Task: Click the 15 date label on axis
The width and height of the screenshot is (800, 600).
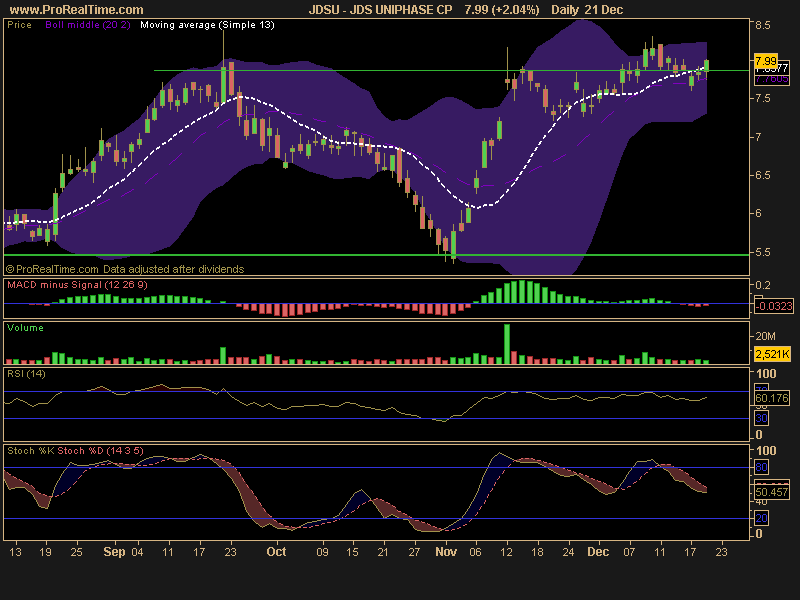Action: [353, 552]
